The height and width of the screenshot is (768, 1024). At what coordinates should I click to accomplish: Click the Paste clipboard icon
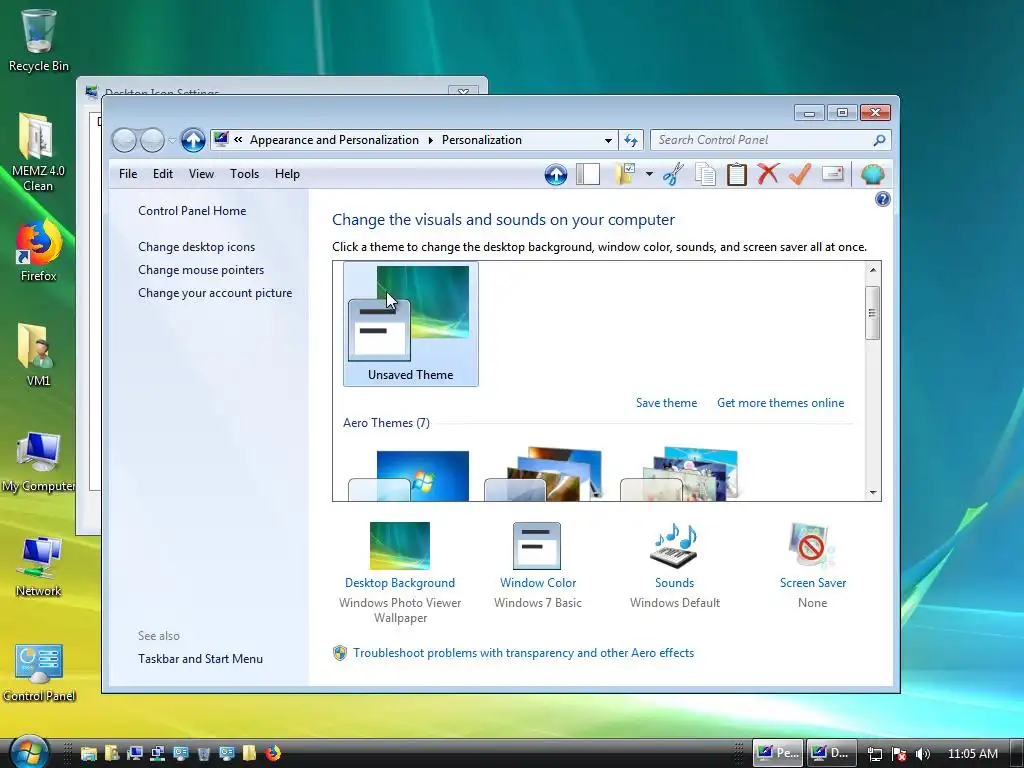pos(737,174)
